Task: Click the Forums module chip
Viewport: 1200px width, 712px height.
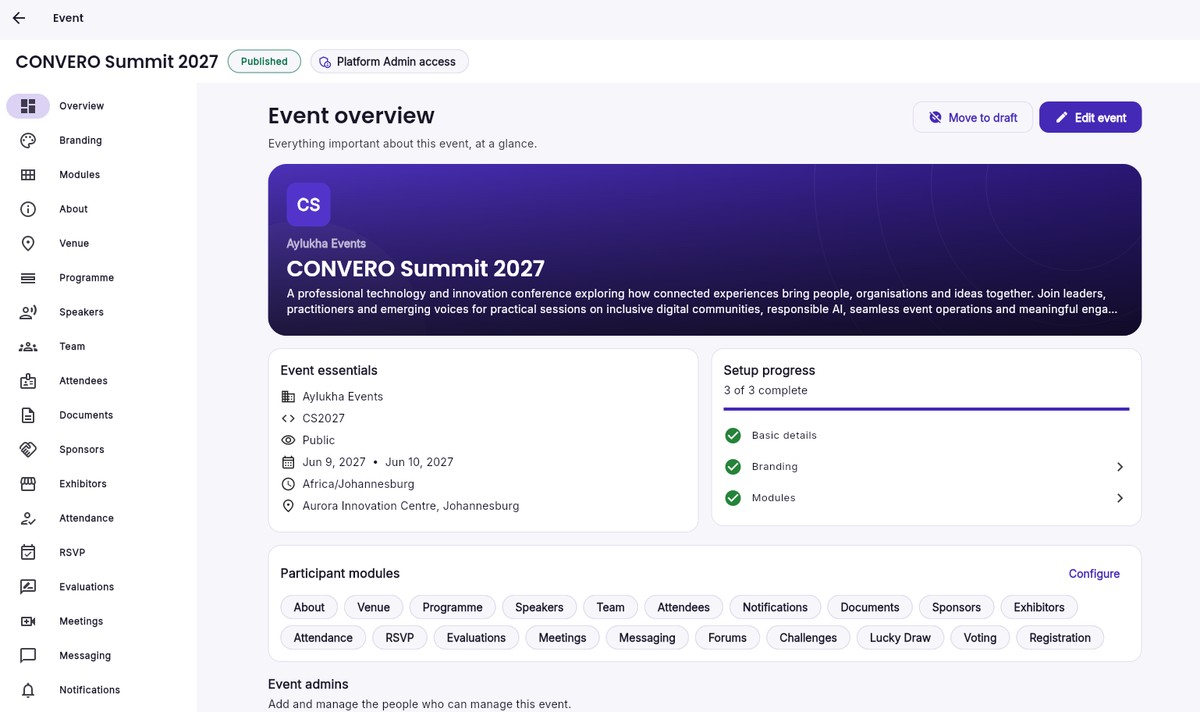Action: (727, 638)
